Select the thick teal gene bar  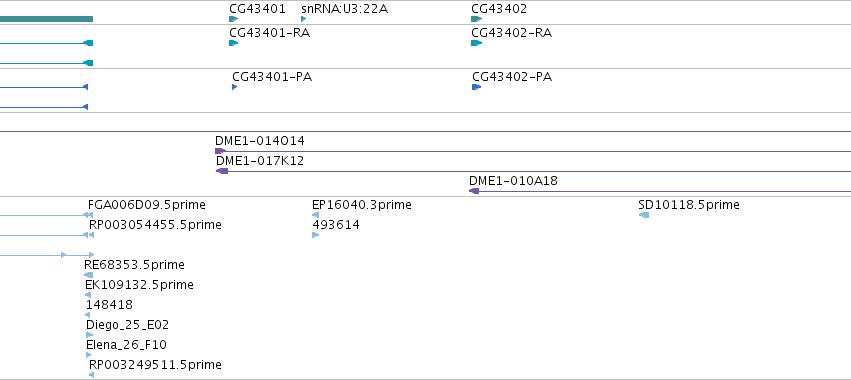(x=46, y=19)
